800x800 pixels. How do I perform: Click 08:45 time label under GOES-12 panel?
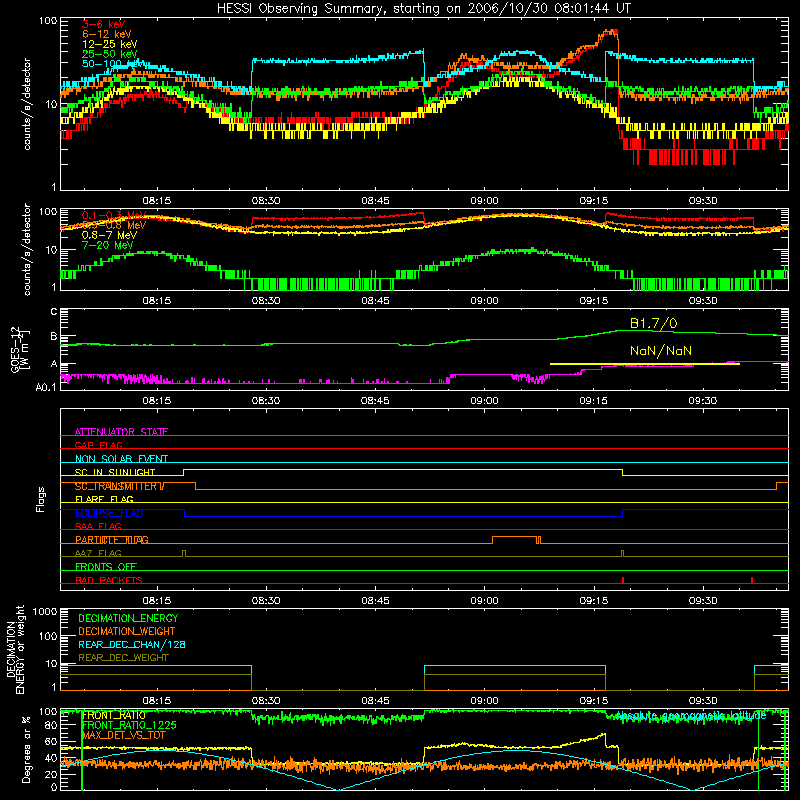pos(375,401)
